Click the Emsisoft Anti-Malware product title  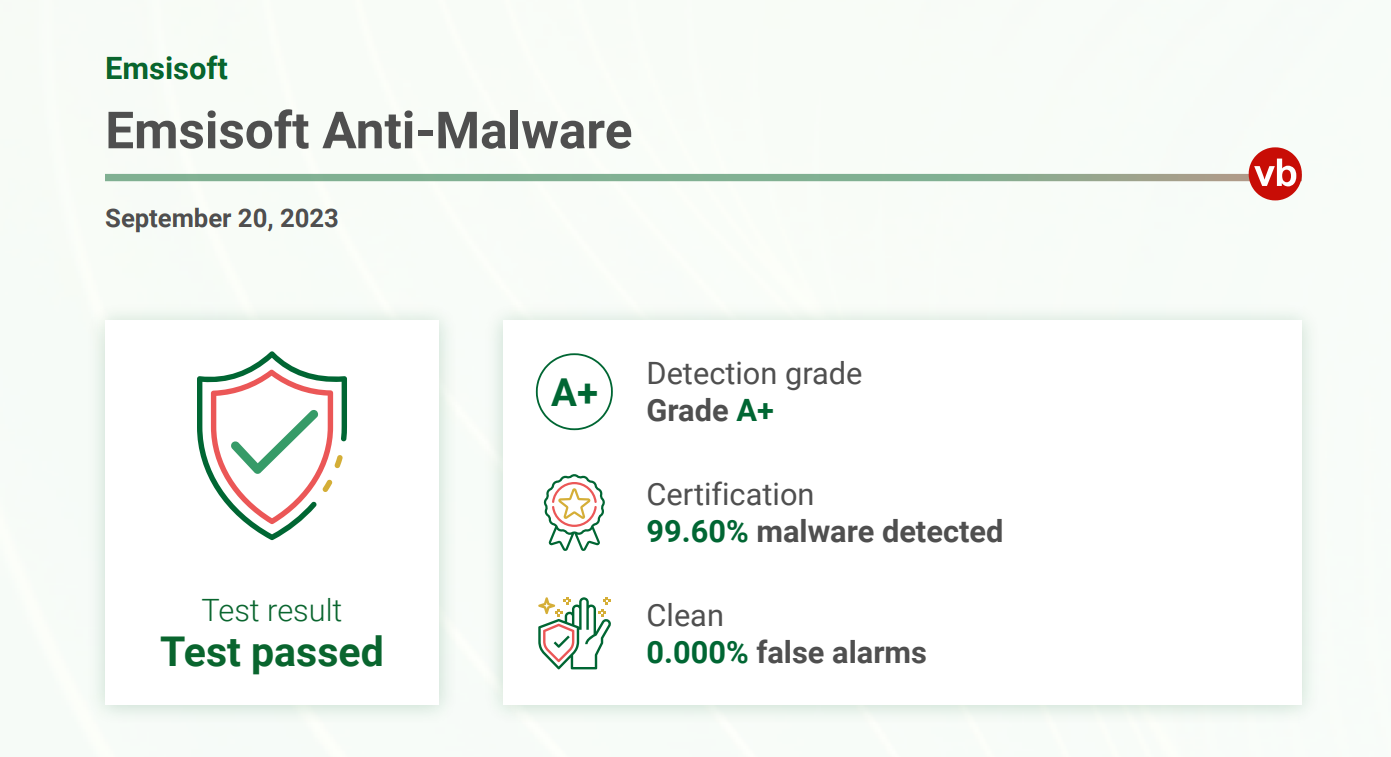(x=369, y=130)
